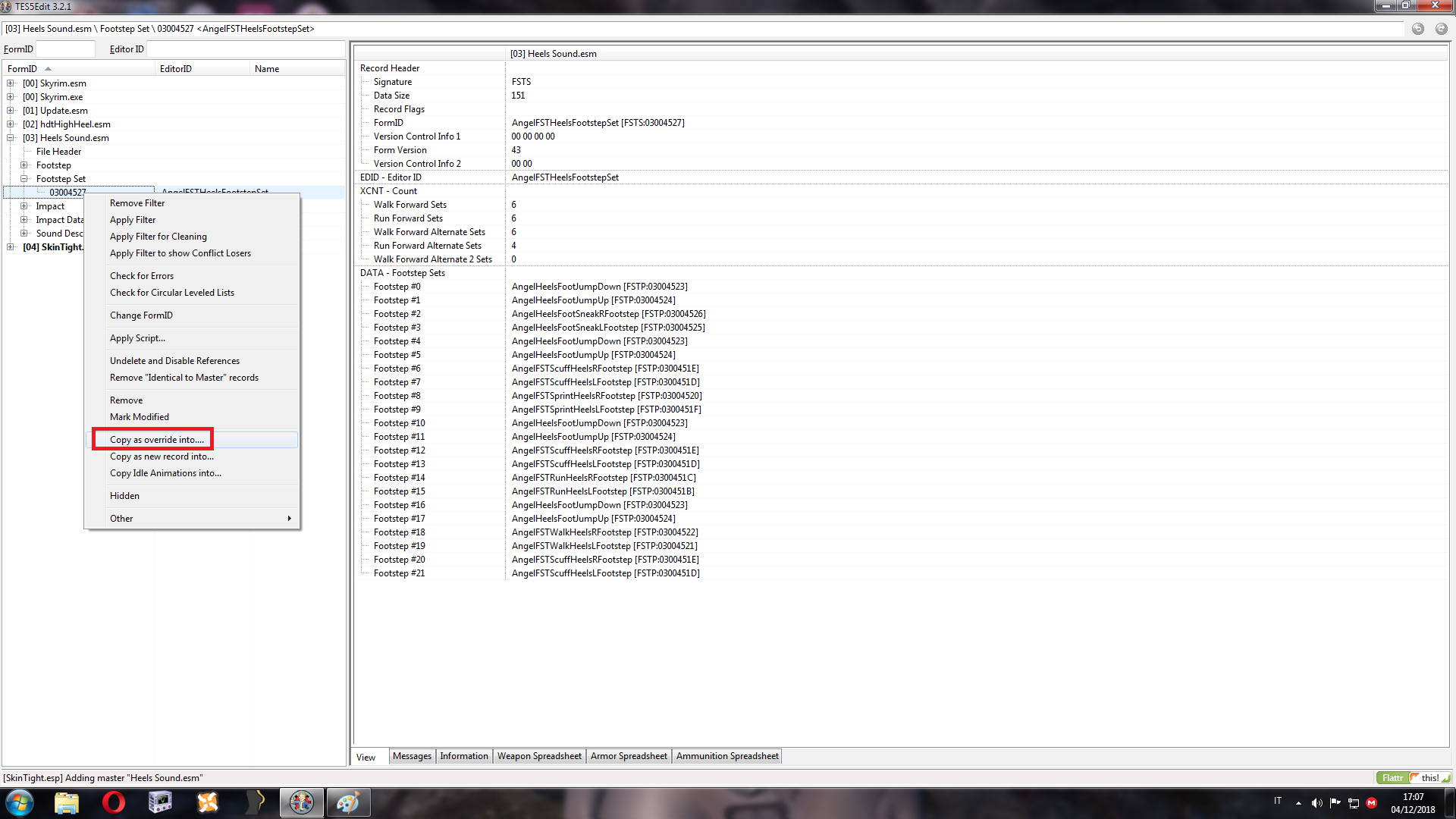
Task: Open the Ammunition Spreadsheet tab
Action: coord(727,756)
